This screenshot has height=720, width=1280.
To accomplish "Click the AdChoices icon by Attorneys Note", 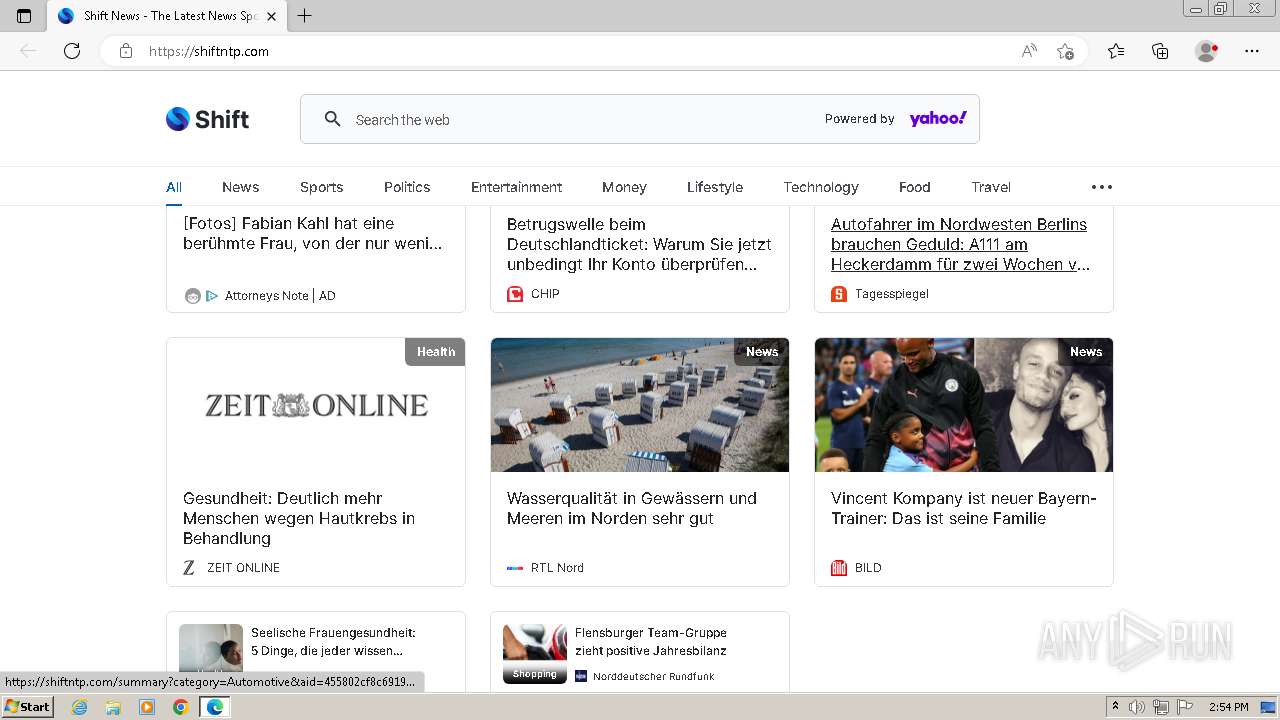I will click(212, 296).
